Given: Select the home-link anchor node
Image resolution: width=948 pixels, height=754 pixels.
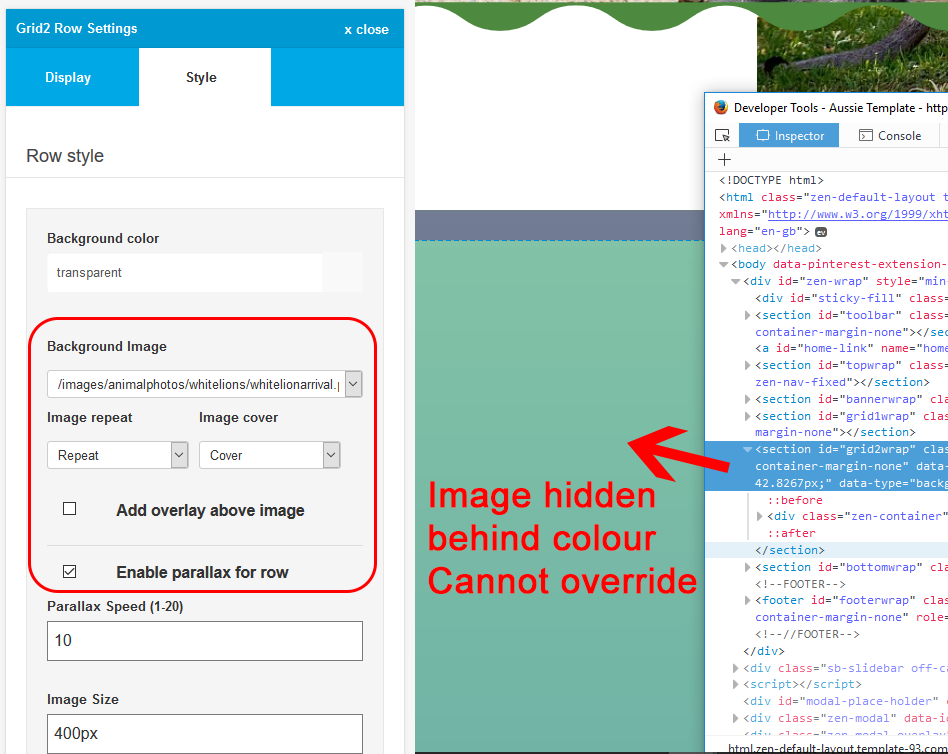Looking at the screenshot, I should tap(851, 348).
